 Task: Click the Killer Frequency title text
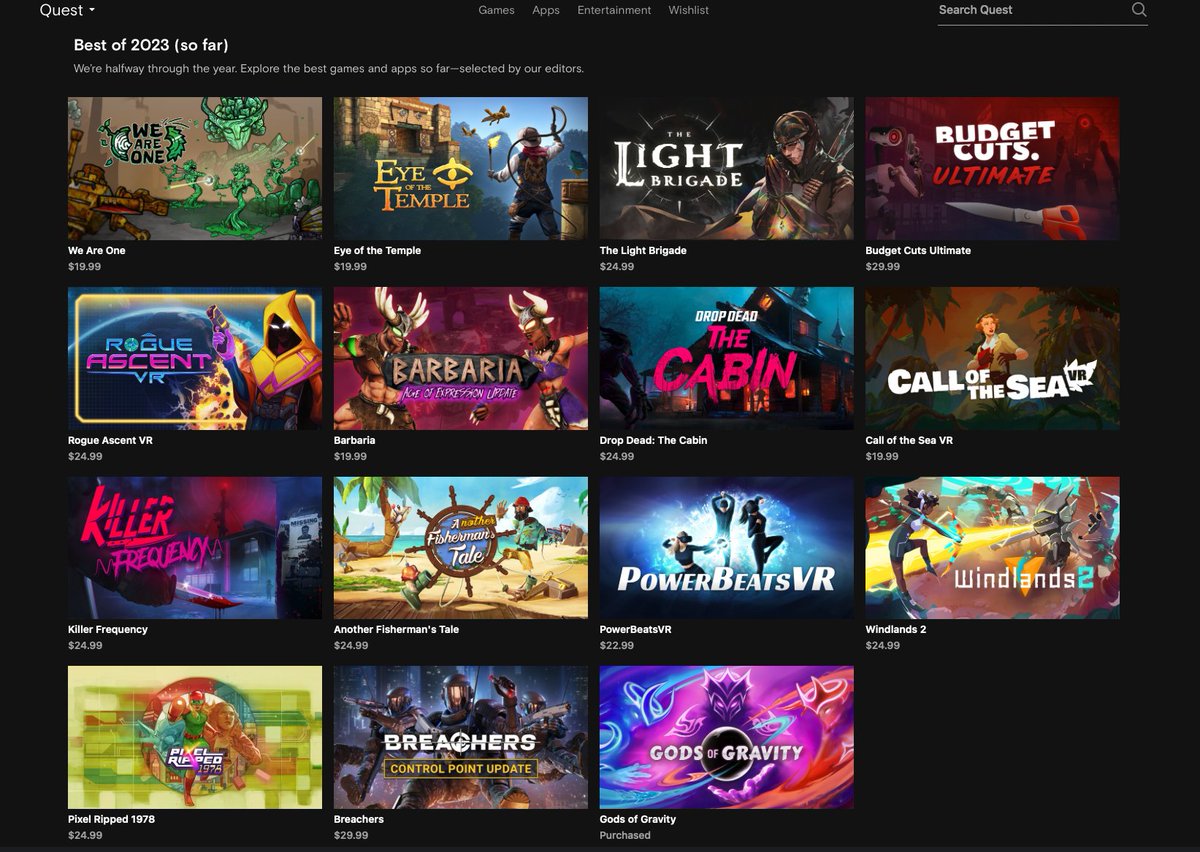pos(110,629)
